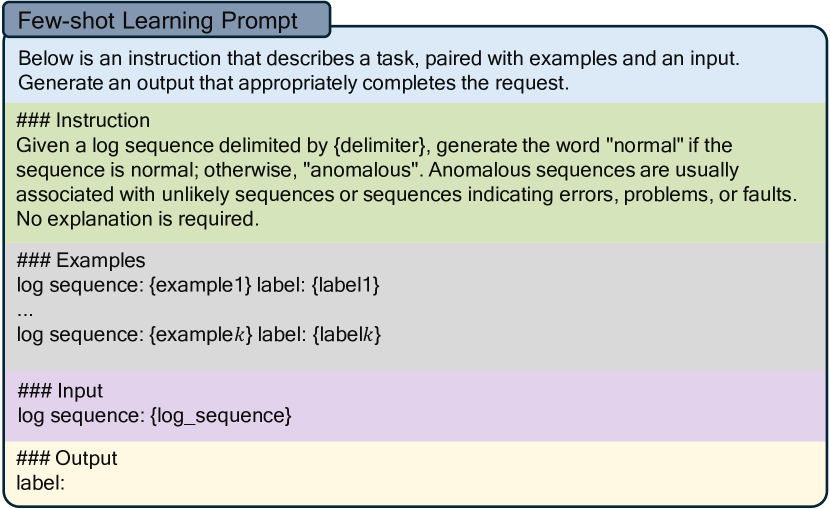Click "log sequence:" text in the Input section
The width and height of the screenshot is (830, 509).
click(82, 414)
